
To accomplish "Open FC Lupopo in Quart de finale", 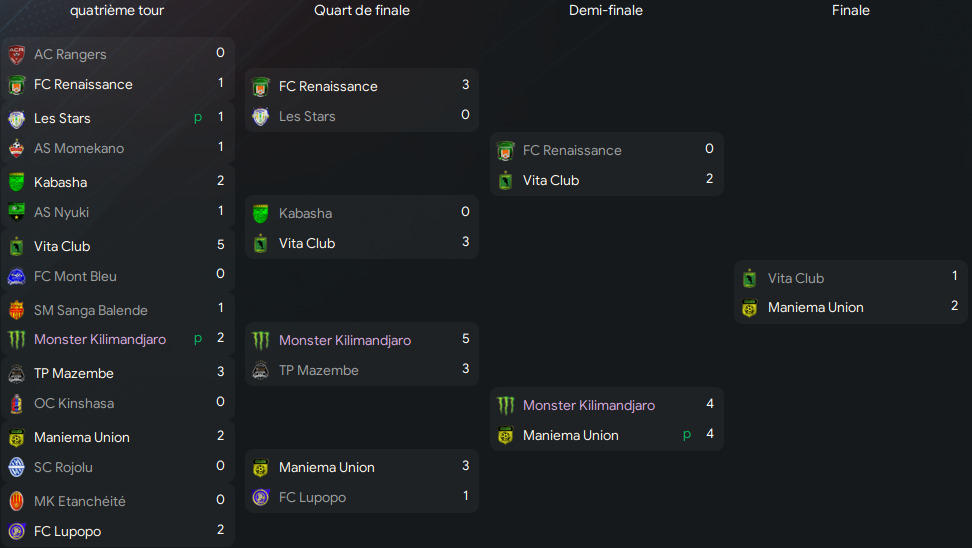I will [x=312, y=497].
